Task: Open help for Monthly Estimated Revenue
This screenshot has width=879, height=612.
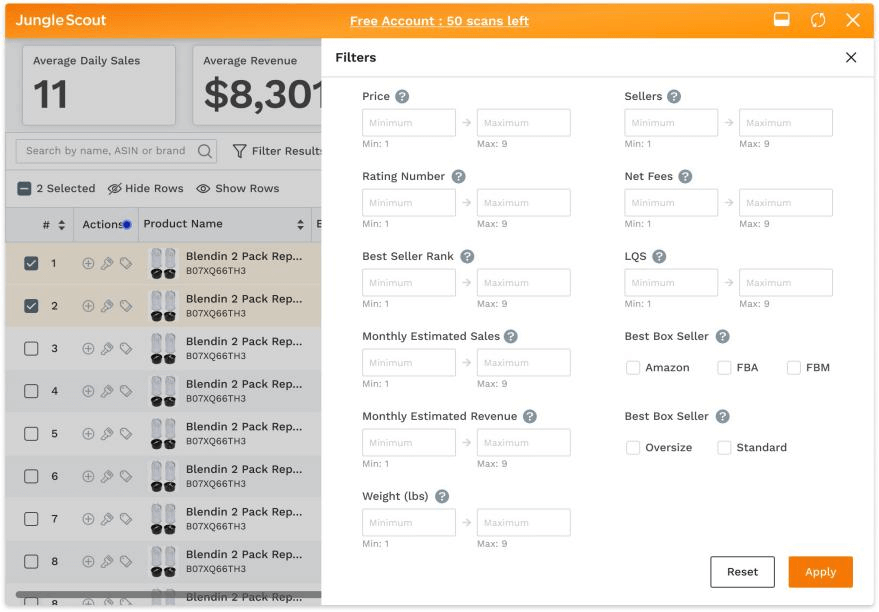Action: click(x=530, y=416)
